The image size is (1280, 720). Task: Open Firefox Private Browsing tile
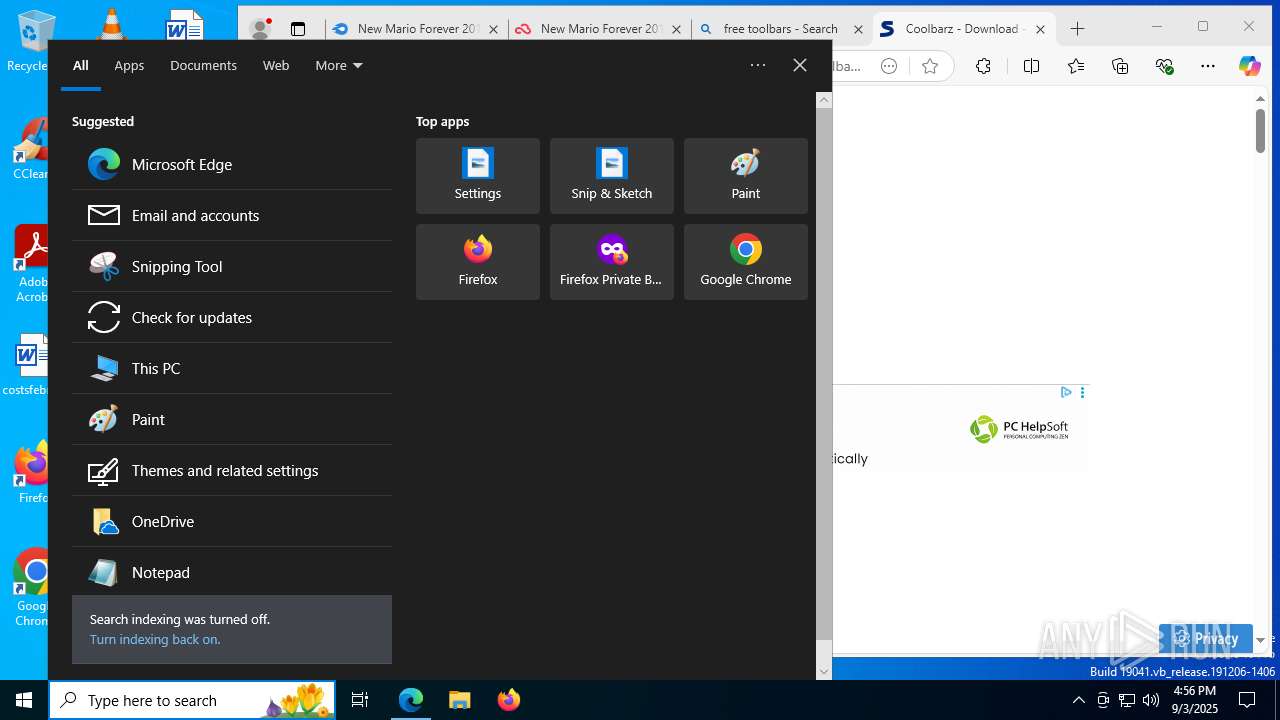(612, 262)
